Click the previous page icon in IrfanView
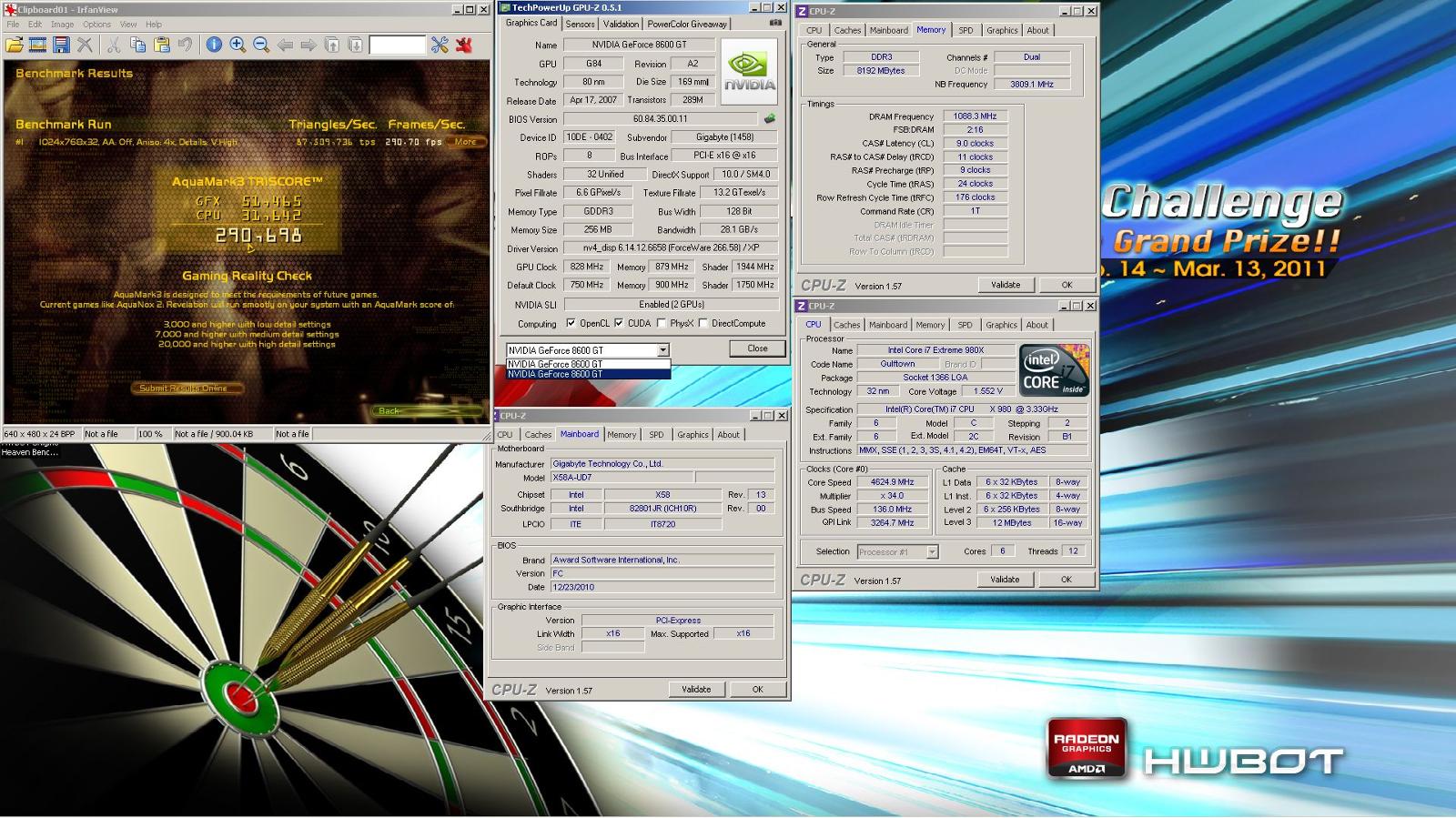The height and width of the screenshot is (818, 1456). [x=332, y=45]
